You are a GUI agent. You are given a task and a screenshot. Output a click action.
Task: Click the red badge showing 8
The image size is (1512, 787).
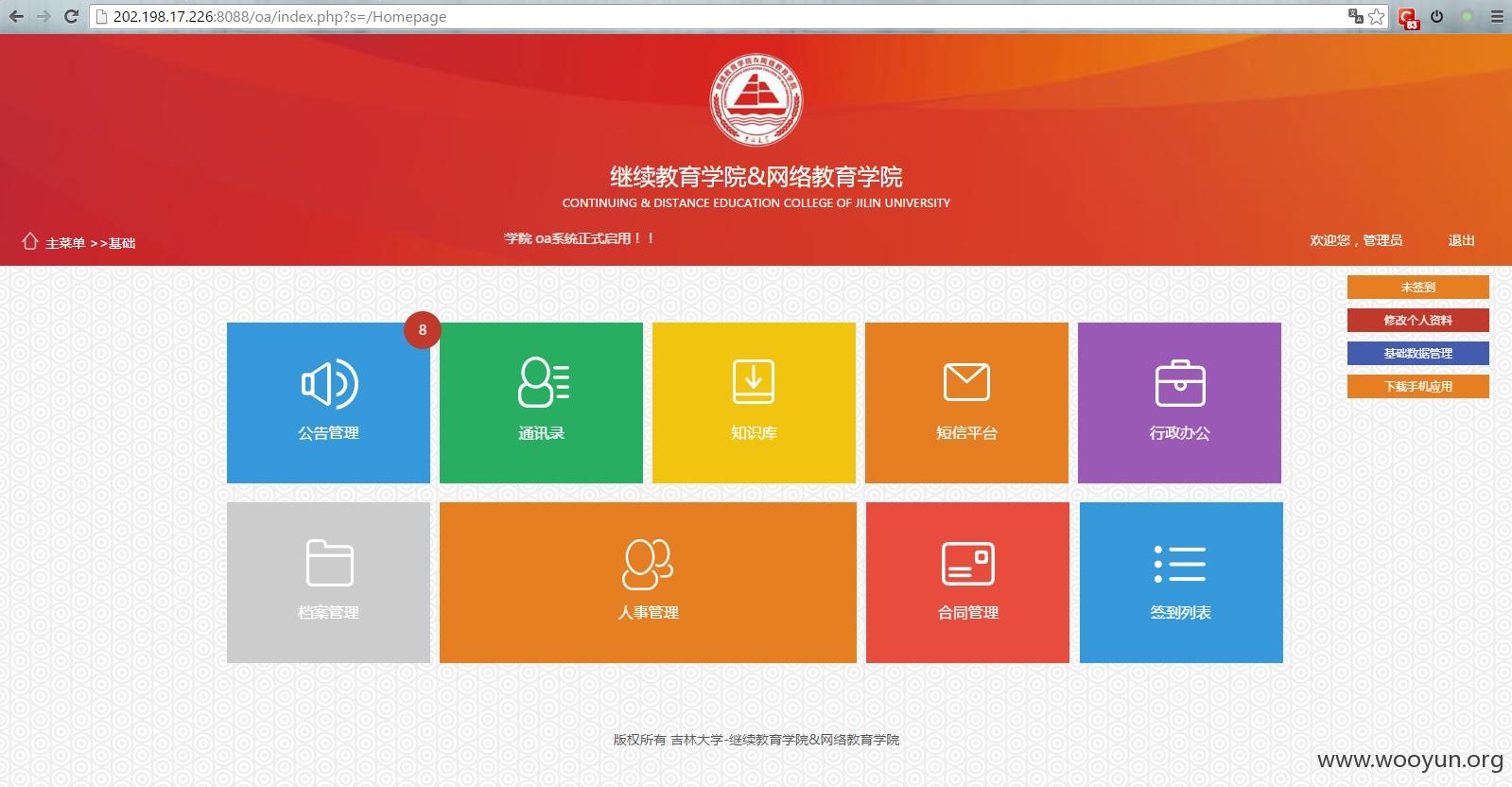[422, 330]
